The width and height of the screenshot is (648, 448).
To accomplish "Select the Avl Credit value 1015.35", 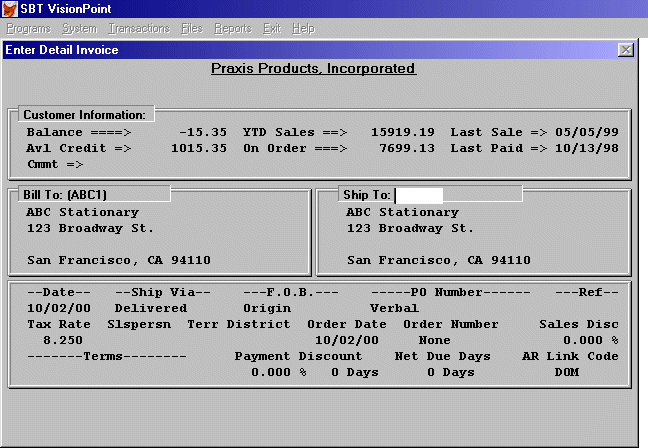I will 199,148.
